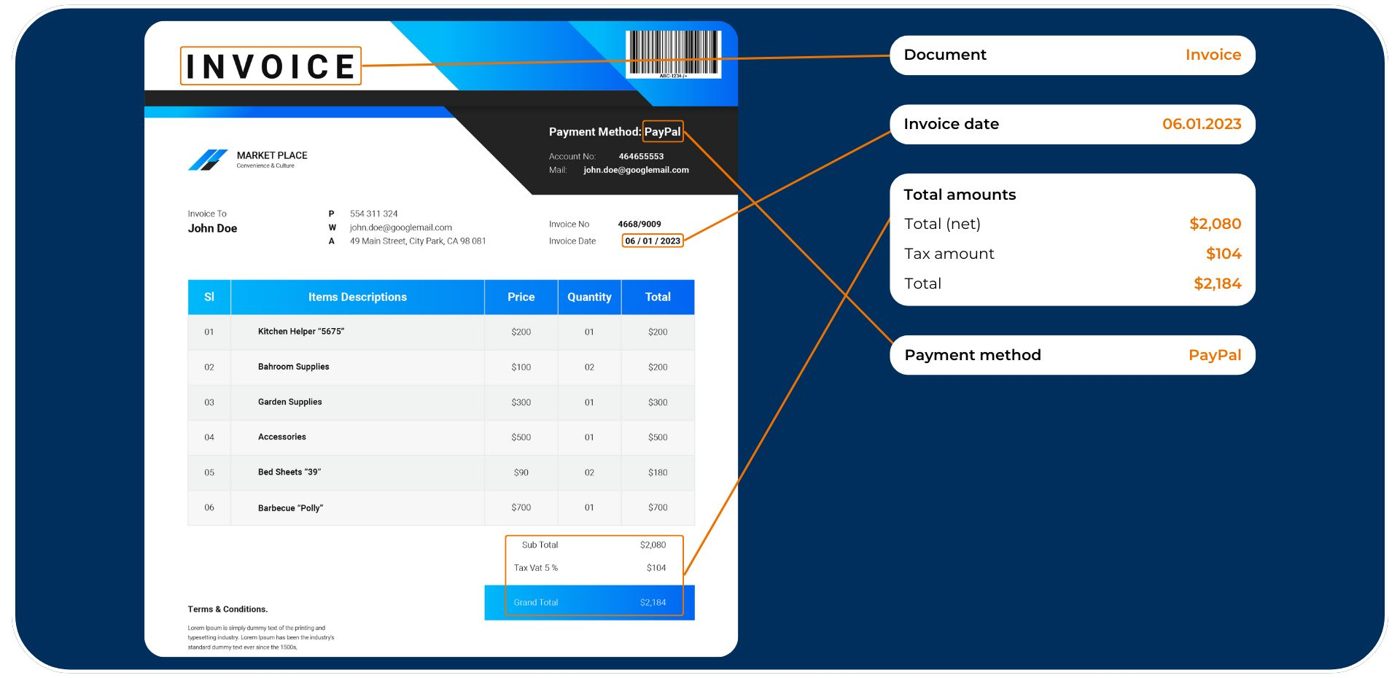This screenshot has width=1400, height=678.
Task: Click the 'Document' label in right panel
Action: [x=945, y=55]
